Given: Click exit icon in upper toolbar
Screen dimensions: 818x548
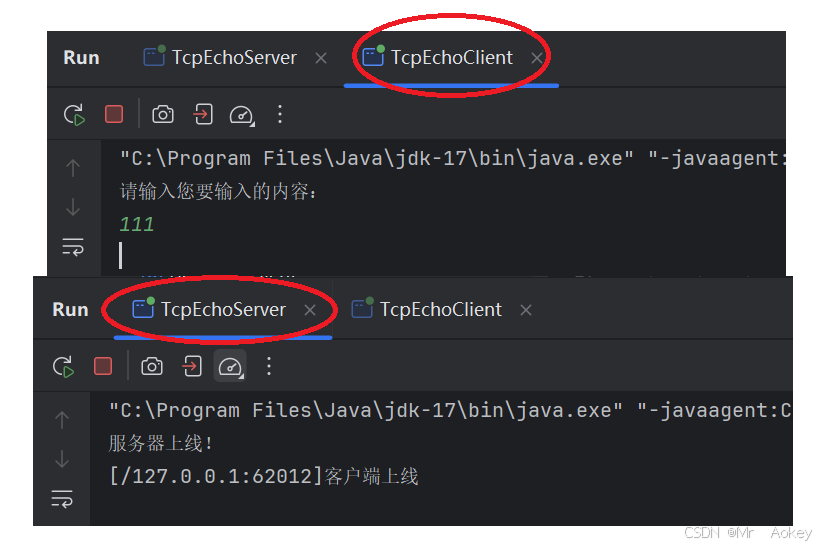Looking at the screenshot, I should (x=203, y=114).
